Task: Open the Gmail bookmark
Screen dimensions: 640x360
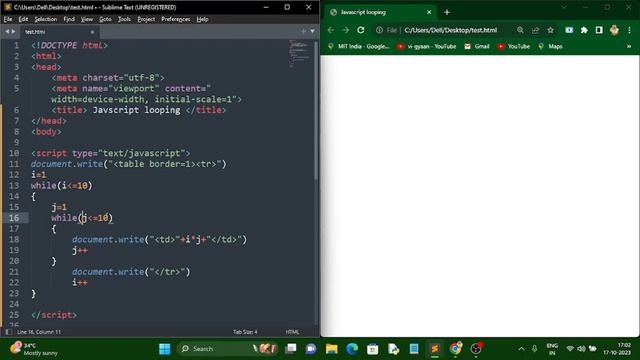Action: pos(477,47)
